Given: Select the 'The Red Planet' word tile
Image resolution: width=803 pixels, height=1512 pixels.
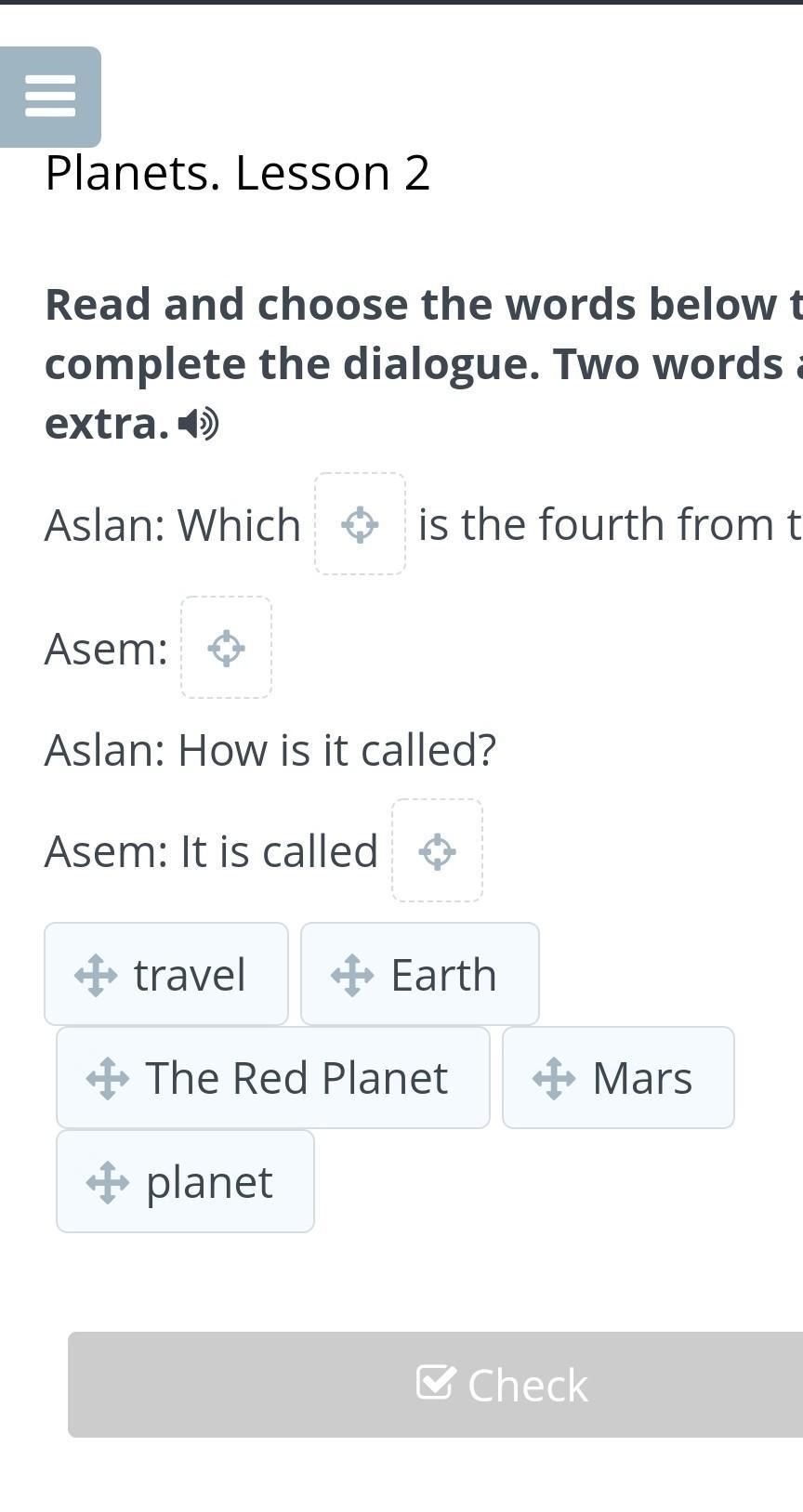Looking at the screenshot, I should click(296, 1078).
